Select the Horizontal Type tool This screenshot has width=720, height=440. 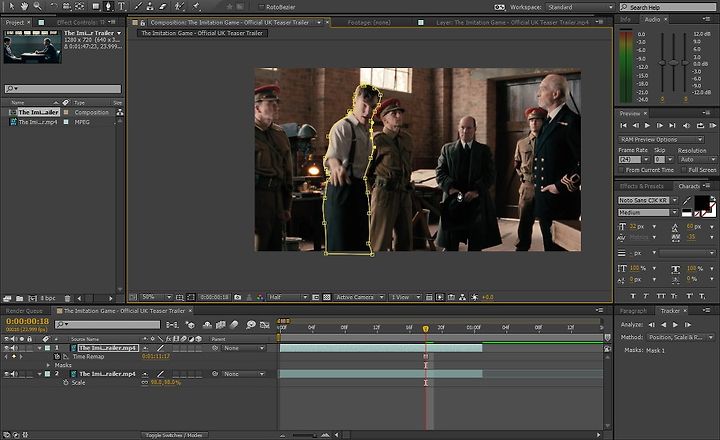point(122,6)
